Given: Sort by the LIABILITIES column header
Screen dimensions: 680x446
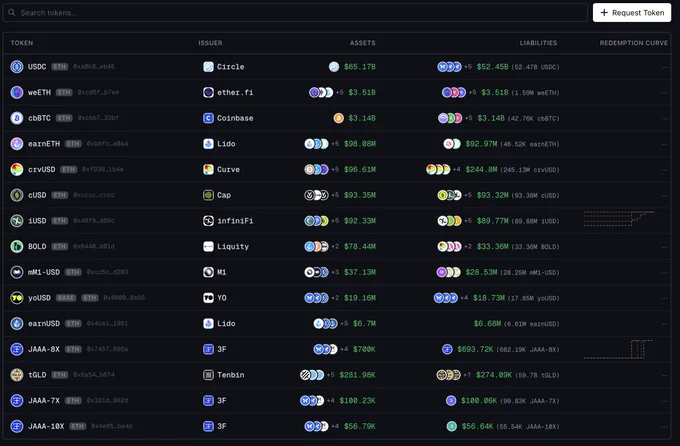Looking at the screenshot, I should 539,43.
